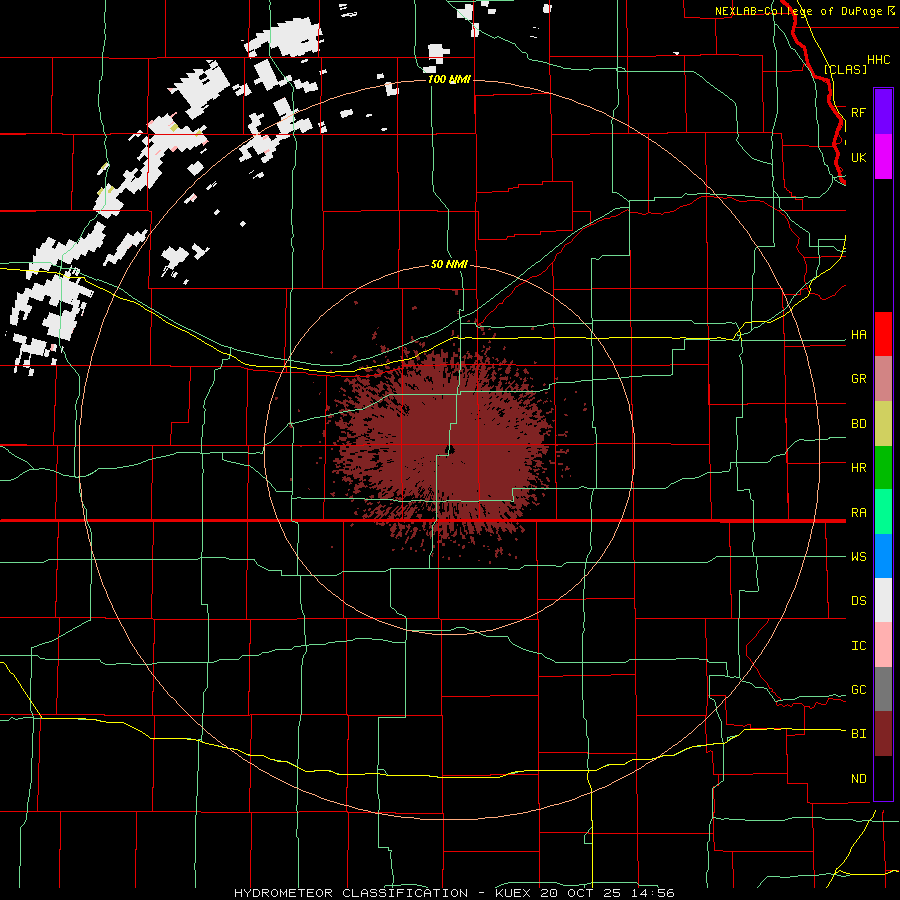Image resolution: width=900 pixels, height=900 pixels.
Task: Click the 100 NMI range ring label
Action: pos(449,79)
